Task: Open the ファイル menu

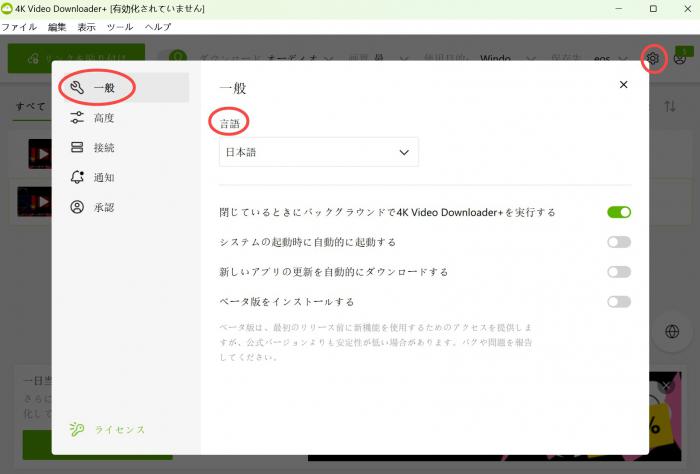Action: coord(19,27)
